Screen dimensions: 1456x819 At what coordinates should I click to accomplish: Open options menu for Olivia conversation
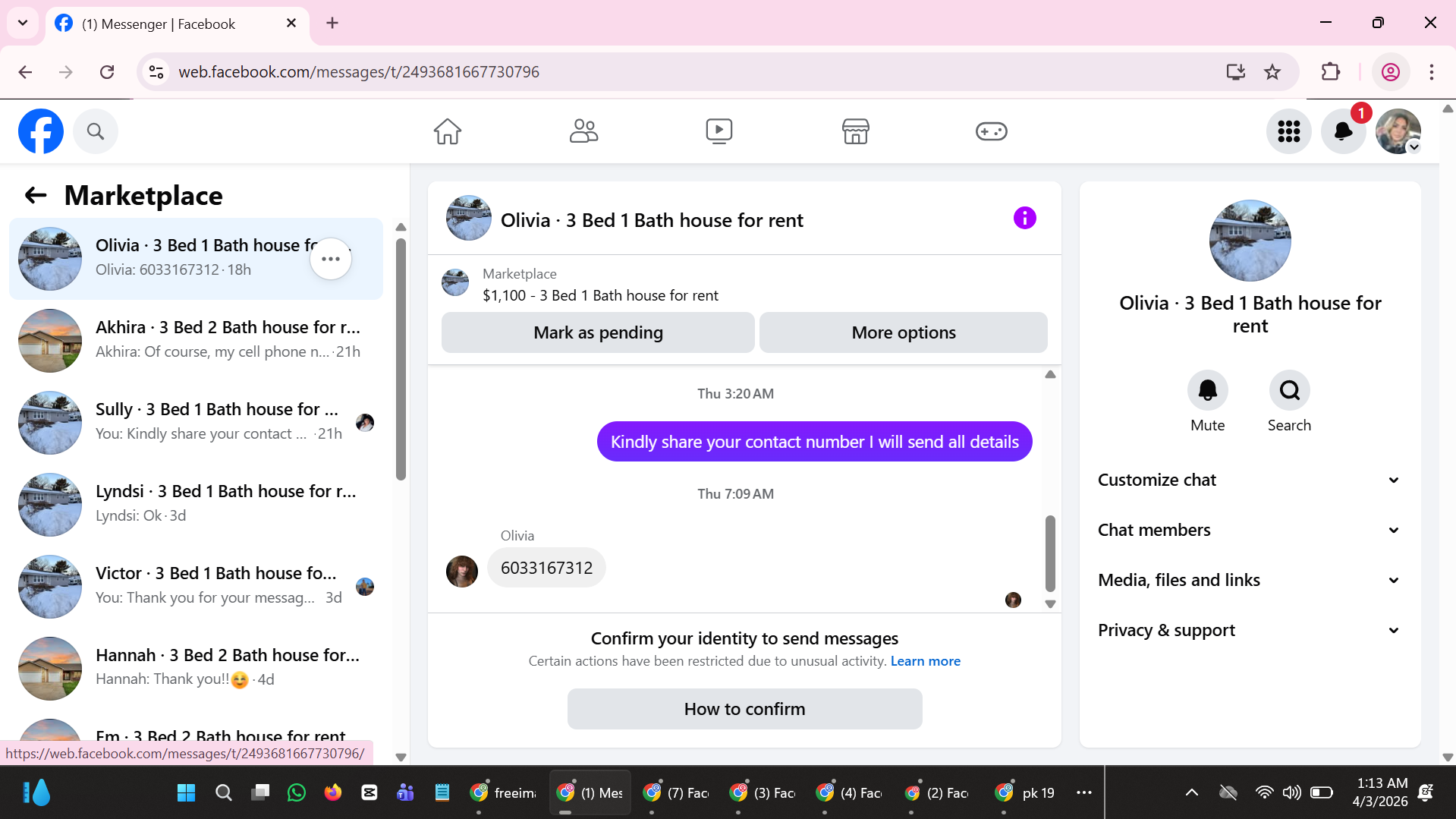tap(331, 259)
